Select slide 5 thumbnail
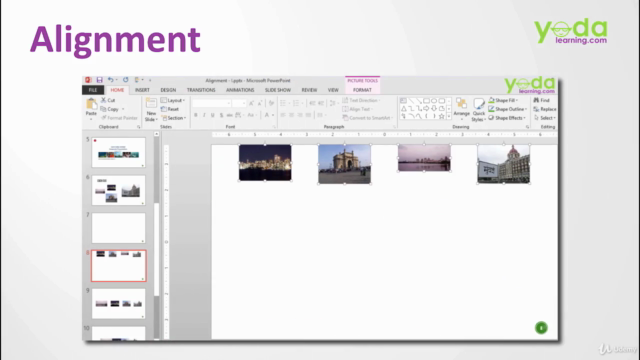This screenshot has height=360, width=640. coord(118,152)
